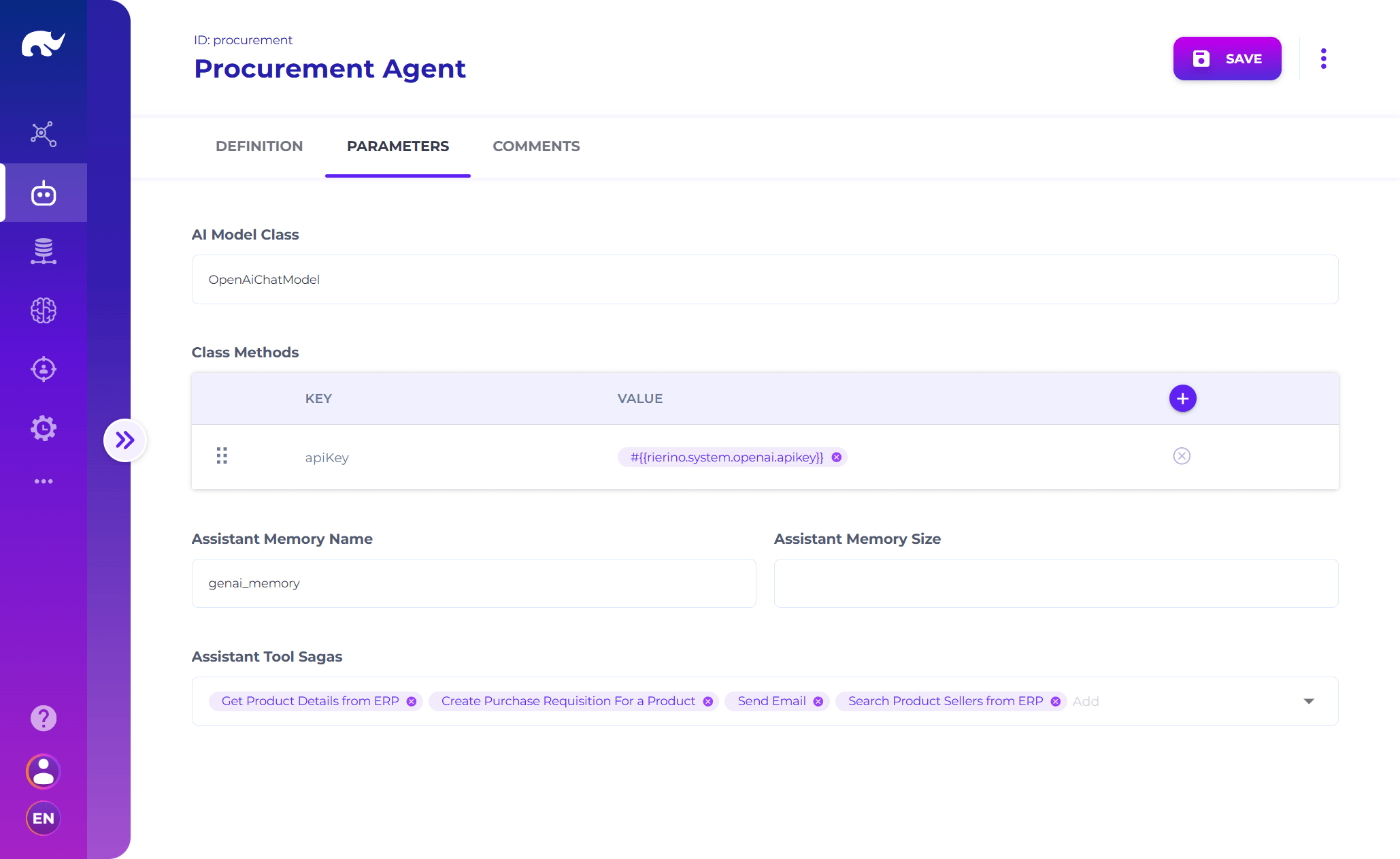
Task: Select the robot agents icon in sidebar
Action: pos(44,193)
